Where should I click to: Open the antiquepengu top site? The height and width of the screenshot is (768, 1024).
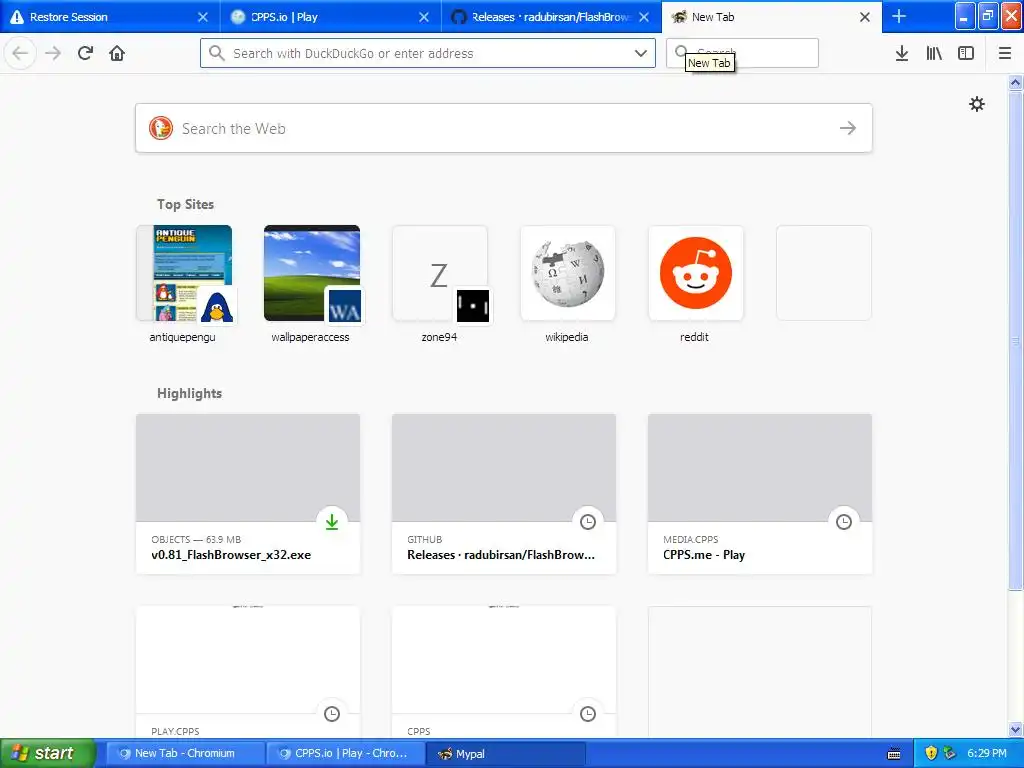click(x=184, y=273)
